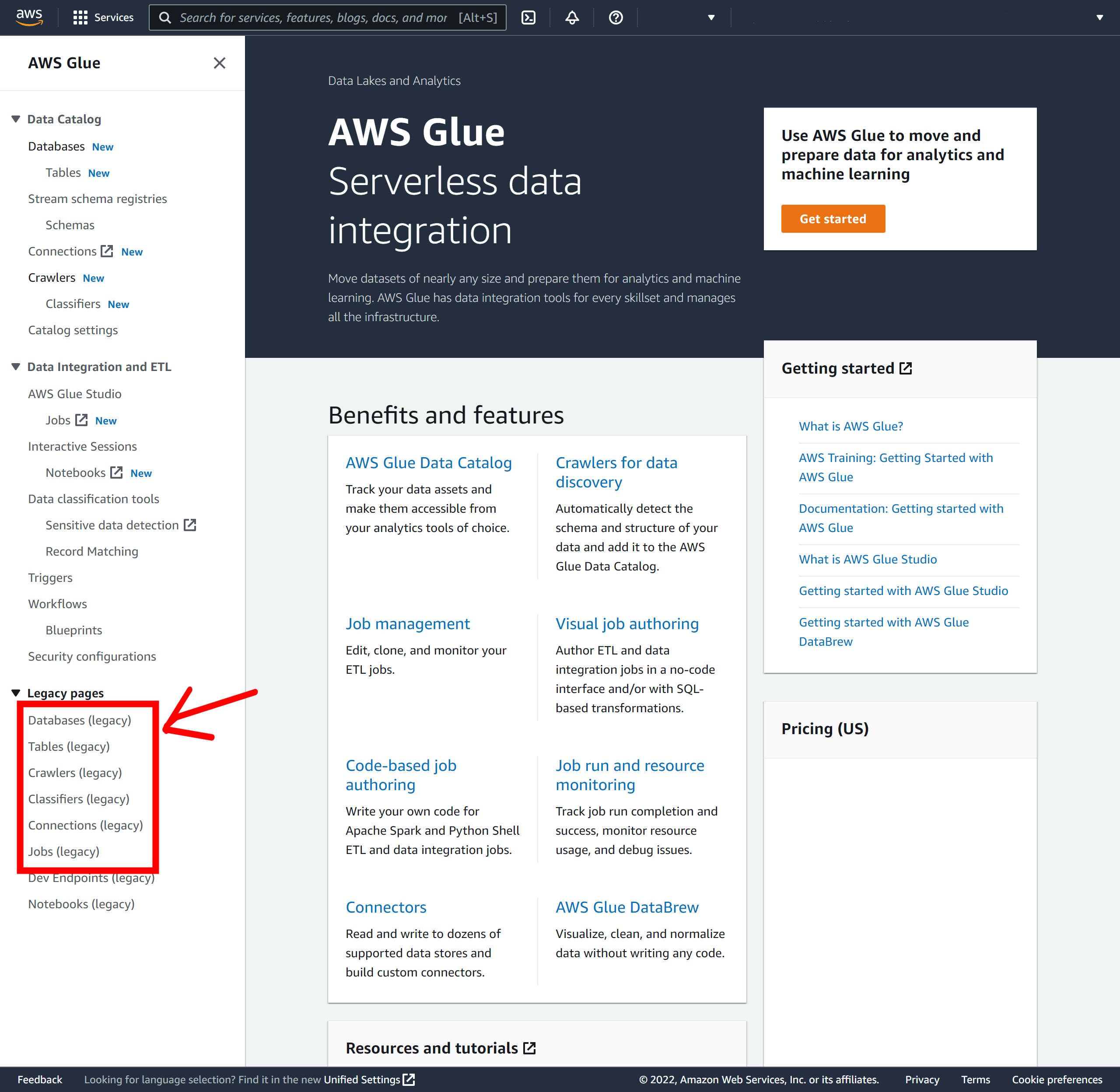
Task: Open AWS Glue Studio in sidebar
Action: click(x=74, y=394)
